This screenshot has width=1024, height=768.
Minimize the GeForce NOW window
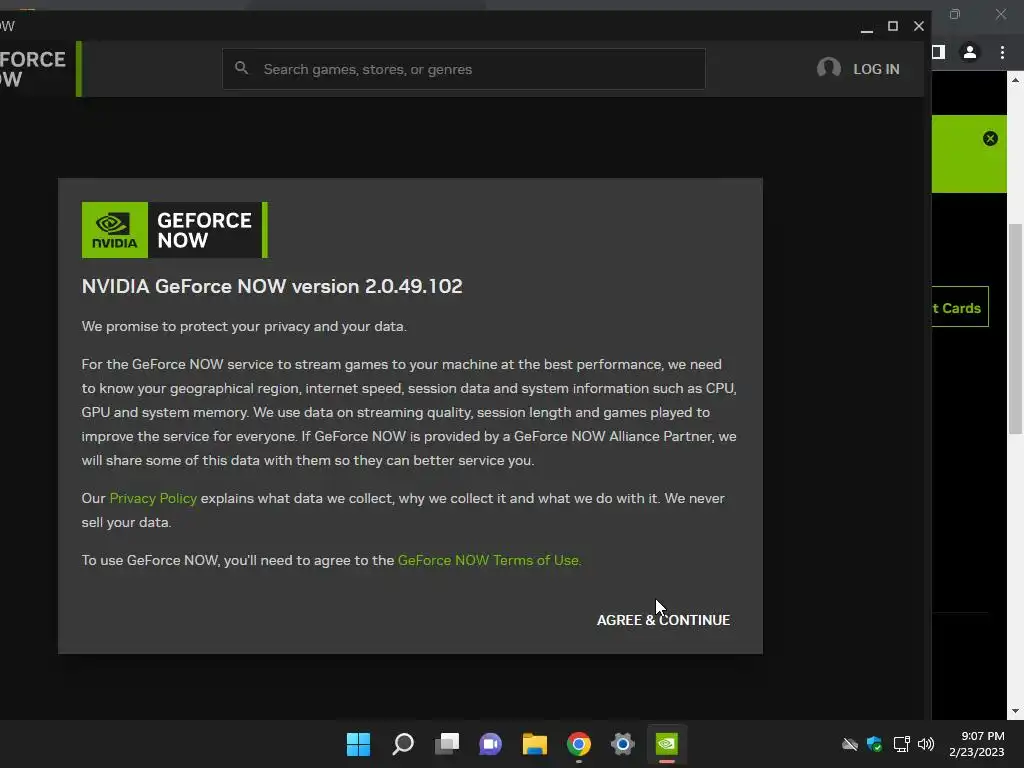[x=867, y=26]
